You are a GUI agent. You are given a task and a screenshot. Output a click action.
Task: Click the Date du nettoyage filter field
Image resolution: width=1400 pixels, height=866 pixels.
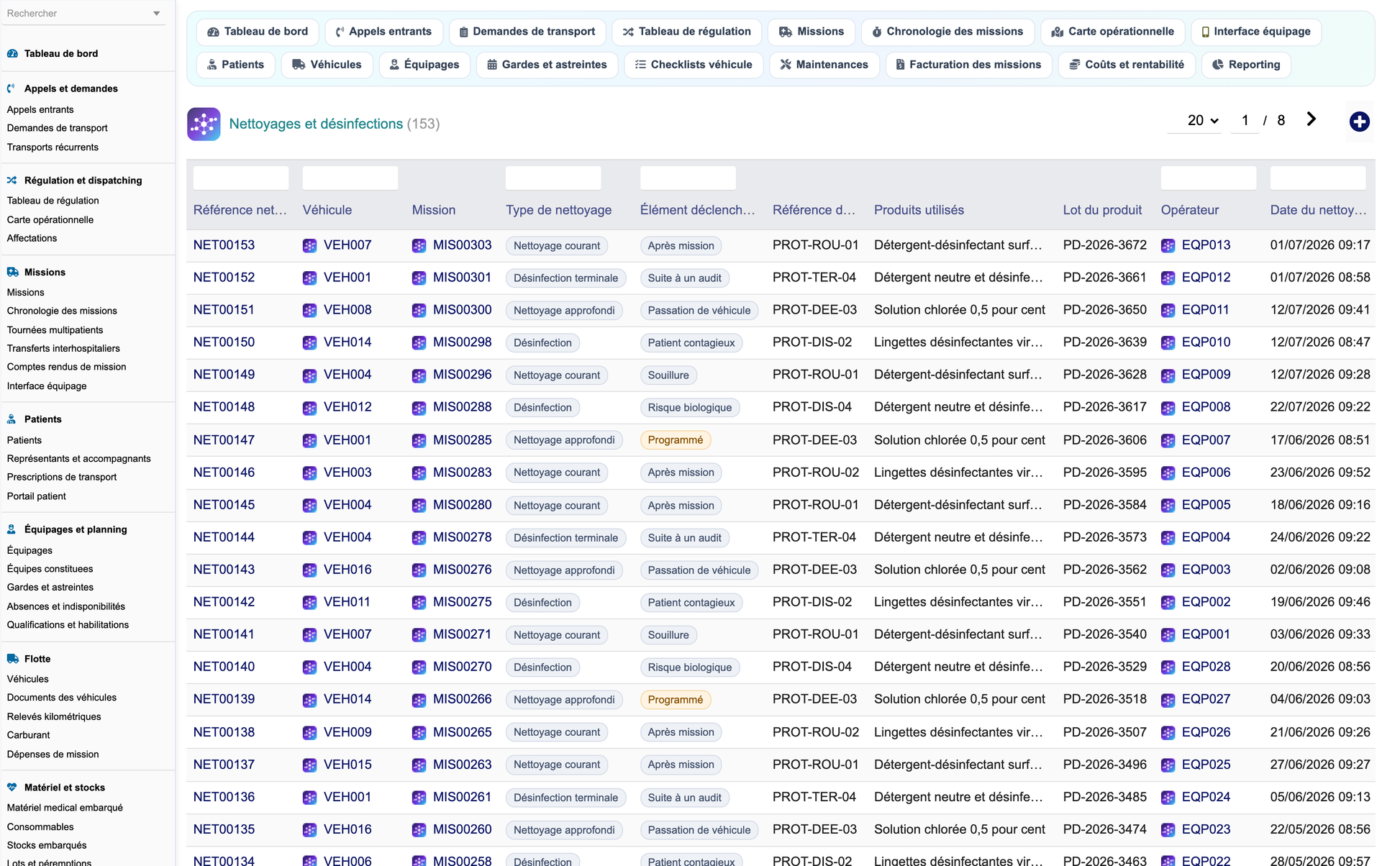click(1318, 178)
